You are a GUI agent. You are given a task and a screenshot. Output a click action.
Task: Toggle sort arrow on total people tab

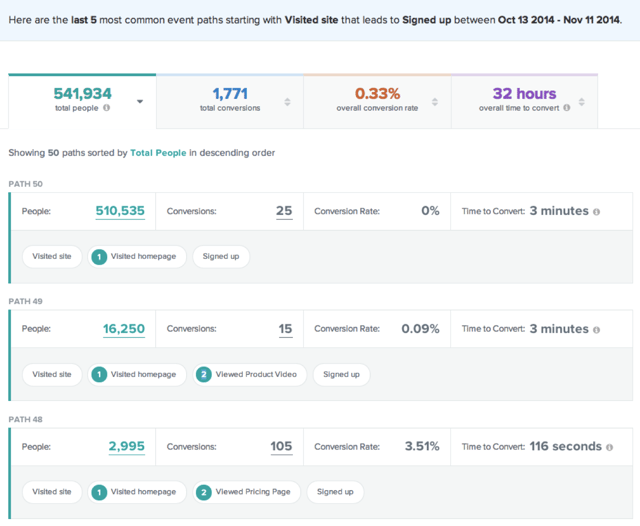(x=140, y=102)
